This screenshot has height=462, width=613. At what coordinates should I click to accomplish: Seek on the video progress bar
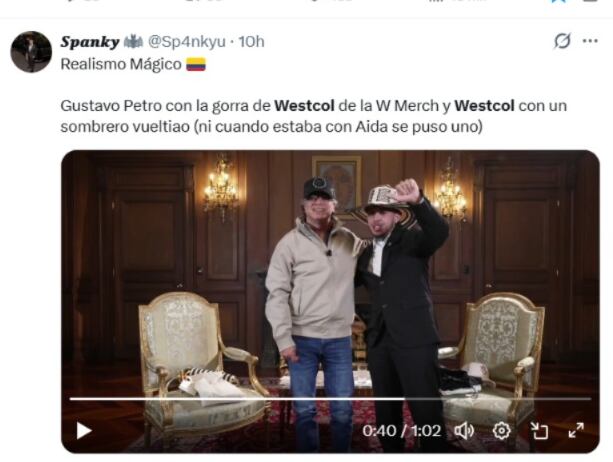click(x=330, y=399)
